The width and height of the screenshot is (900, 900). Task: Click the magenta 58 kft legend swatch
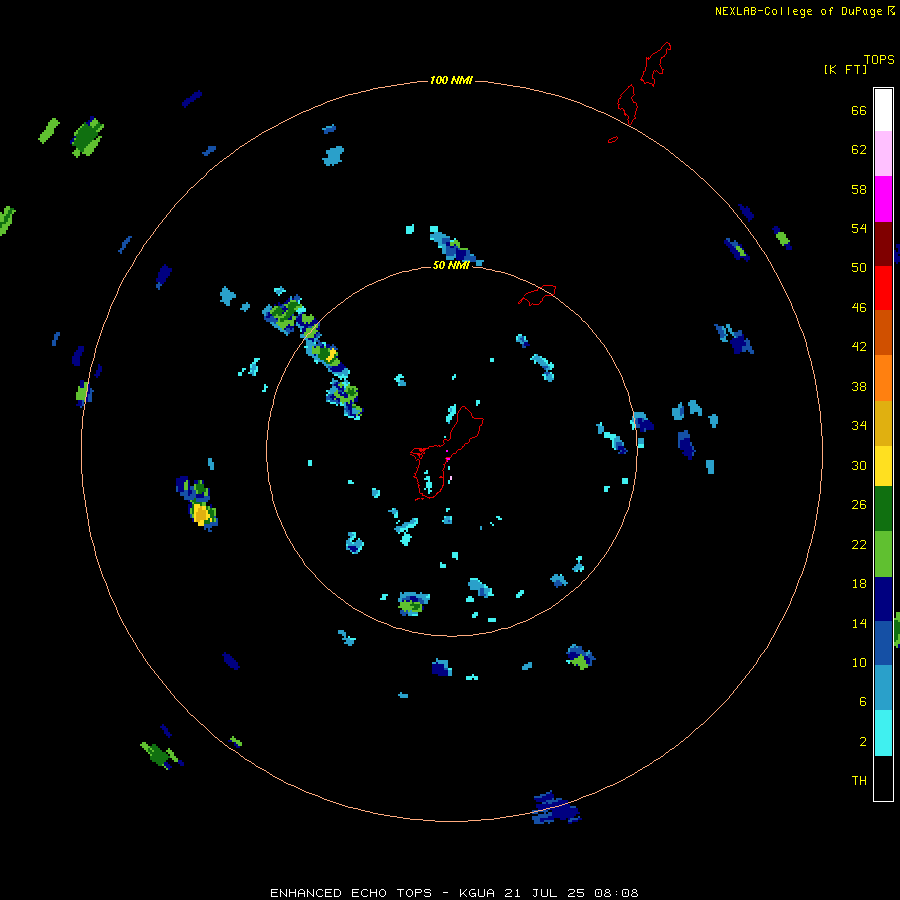(883, 199)
